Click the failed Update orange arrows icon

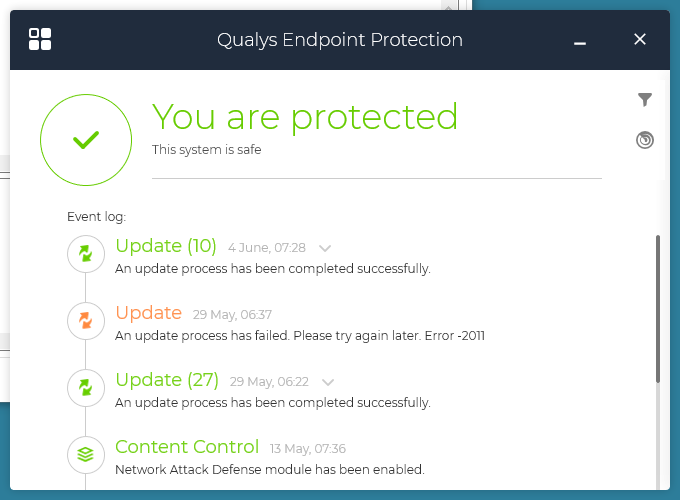86,321
